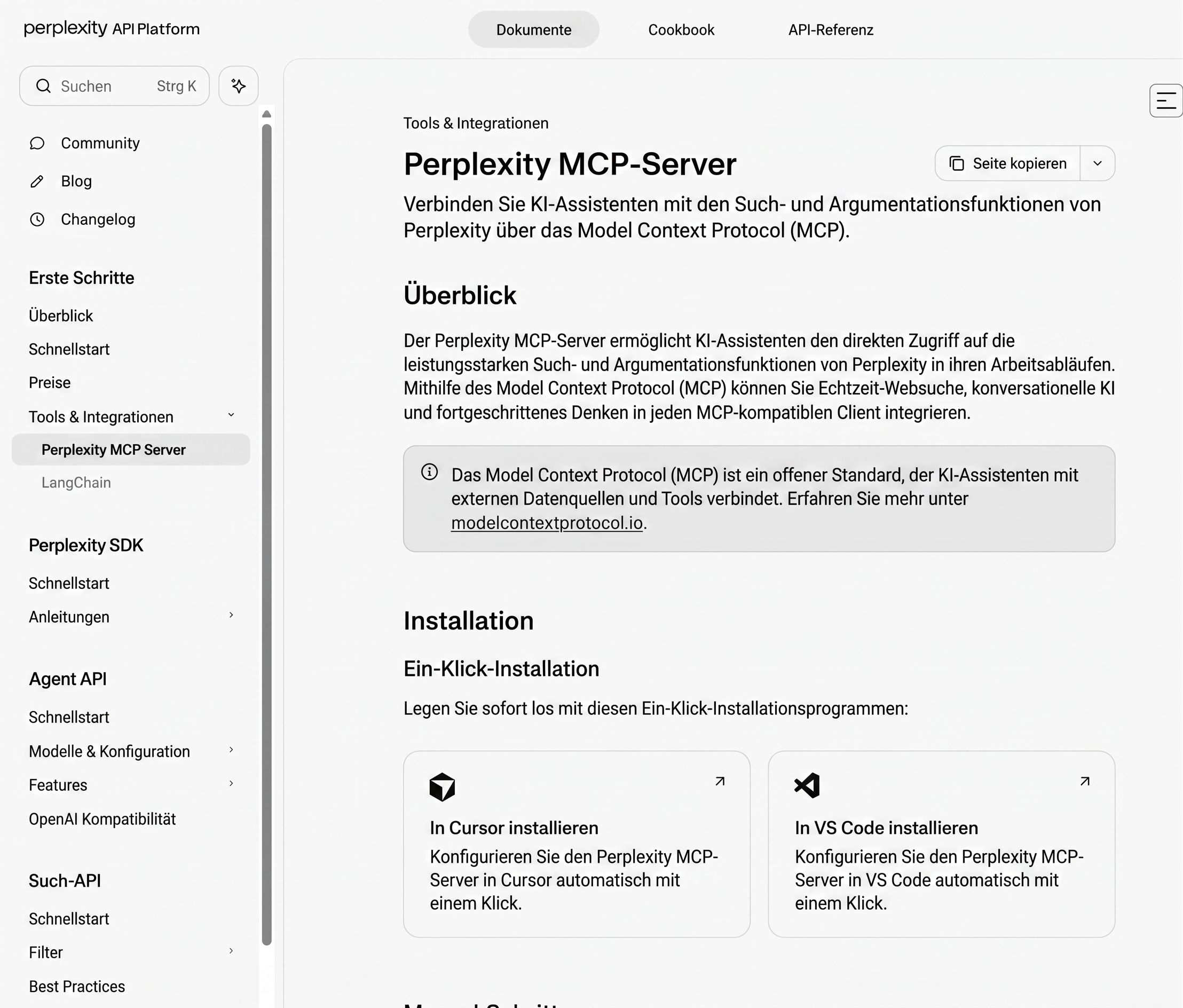Switch to the API-Referenz tab
The height and width of the screenshot is (1008, 1183).
tap(831, 30)
